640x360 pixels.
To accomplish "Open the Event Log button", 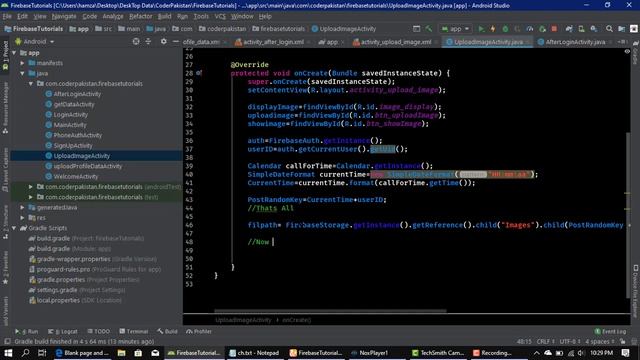I will (611, 331).
